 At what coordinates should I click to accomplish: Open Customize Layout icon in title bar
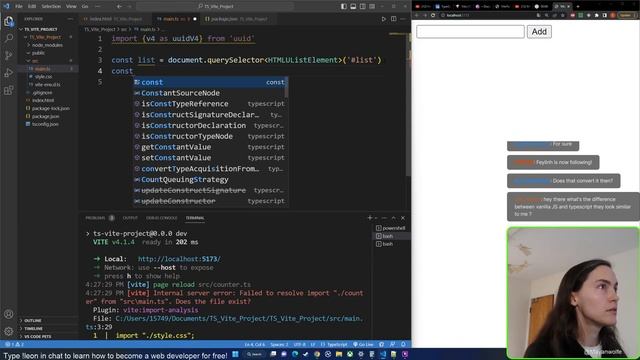[372, 7]
